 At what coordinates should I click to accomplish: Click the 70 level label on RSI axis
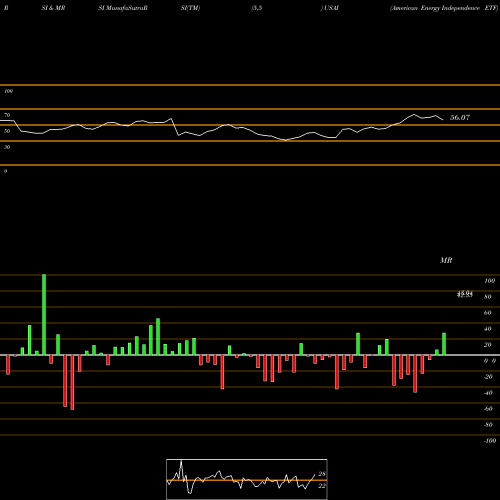coord(7,115)
